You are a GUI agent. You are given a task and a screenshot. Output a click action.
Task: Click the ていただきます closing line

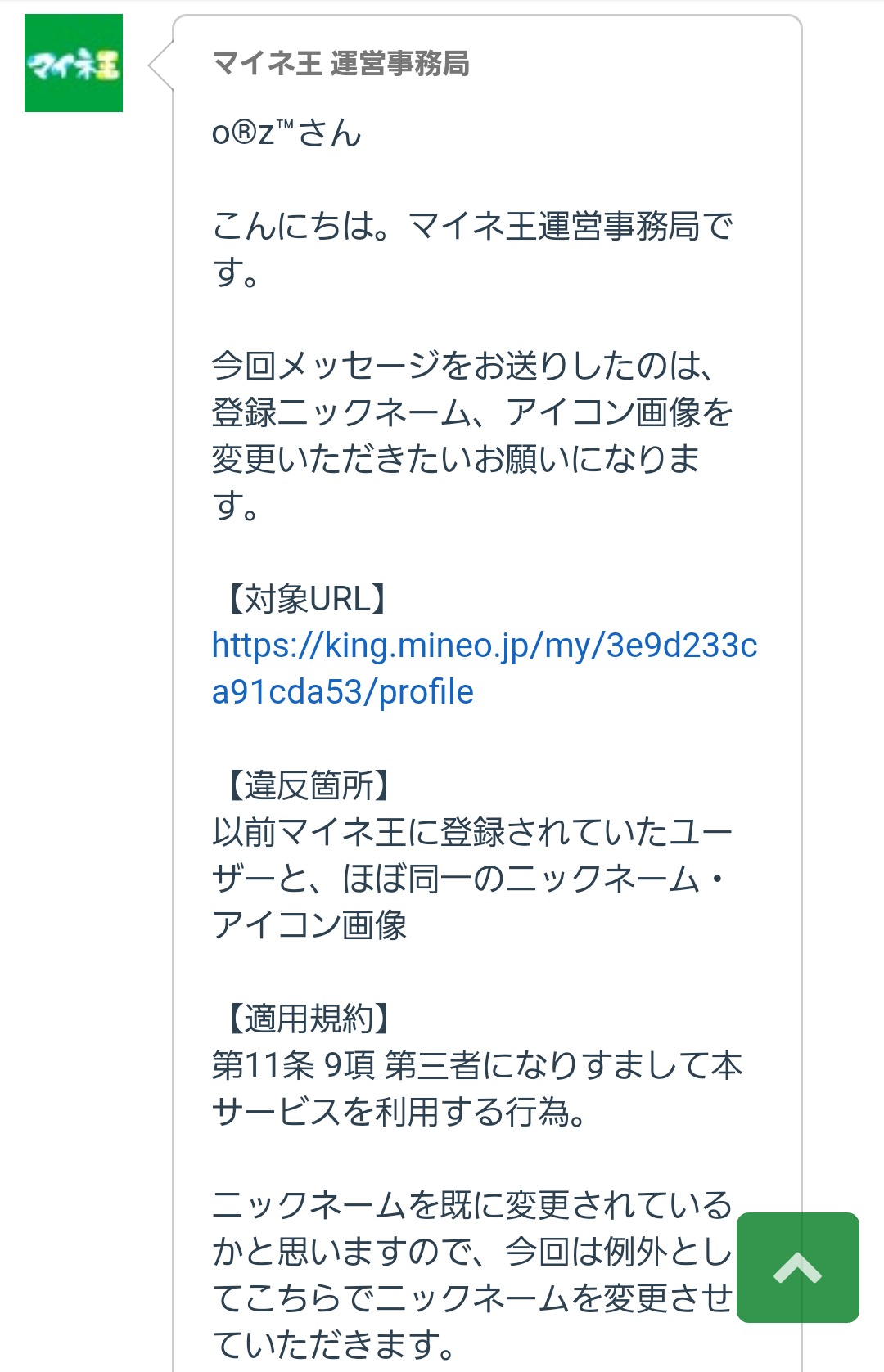click(332, 1344)
